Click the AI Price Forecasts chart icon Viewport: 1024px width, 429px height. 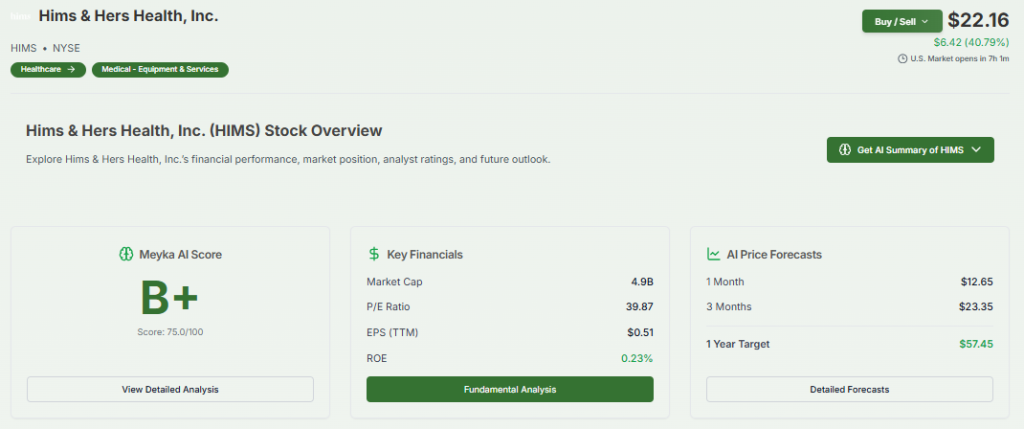[713, 255]
